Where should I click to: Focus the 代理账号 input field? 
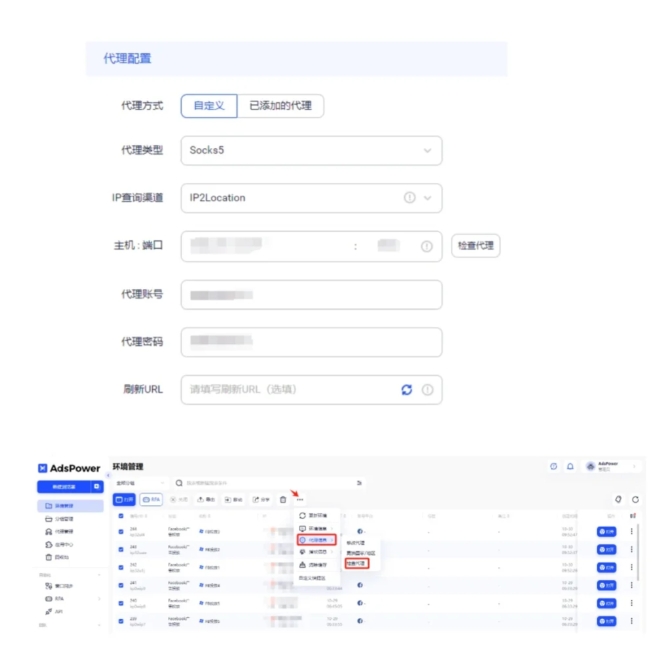[311, 295]
